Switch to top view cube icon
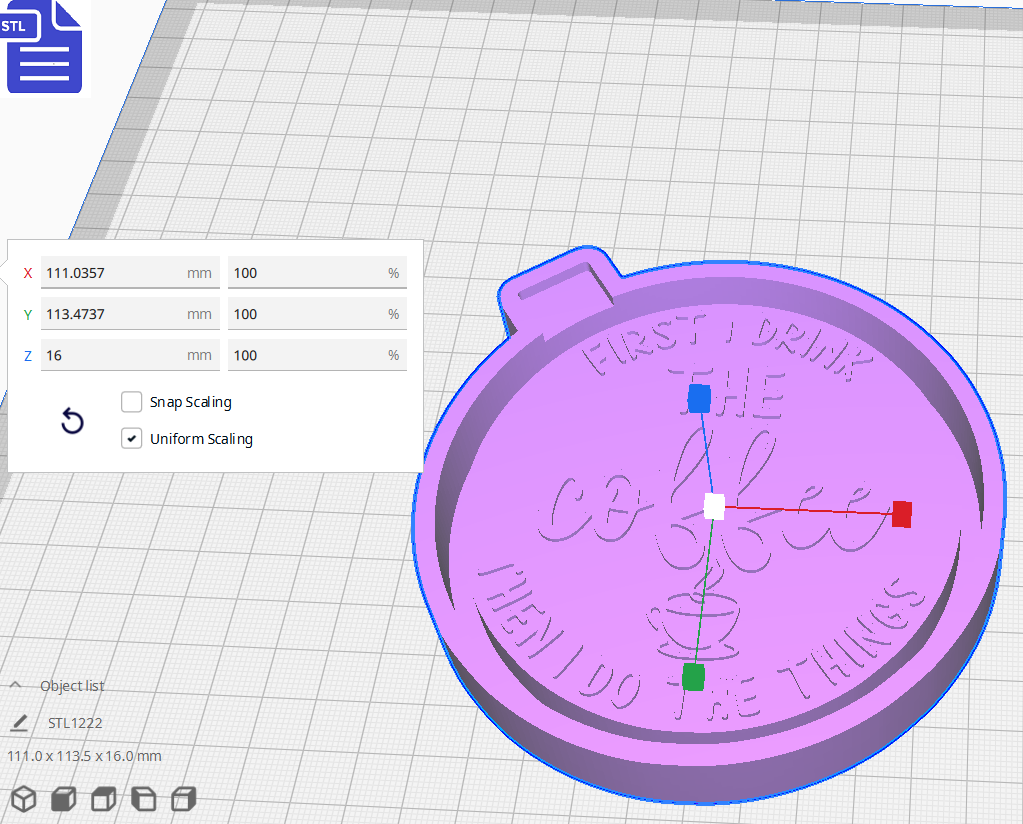The image size is (1023, 824). 102,799
